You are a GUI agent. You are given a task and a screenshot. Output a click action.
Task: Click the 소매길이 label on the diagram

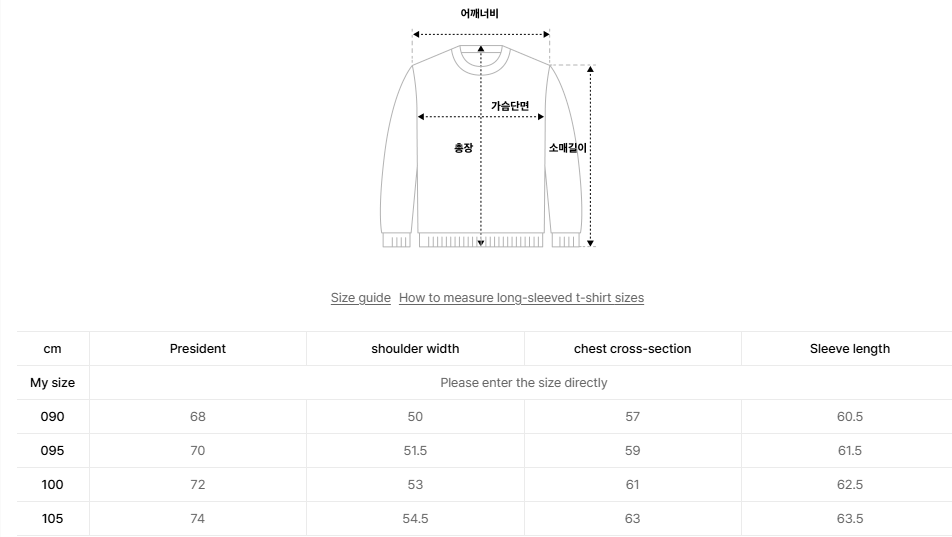tap(567, 148)
